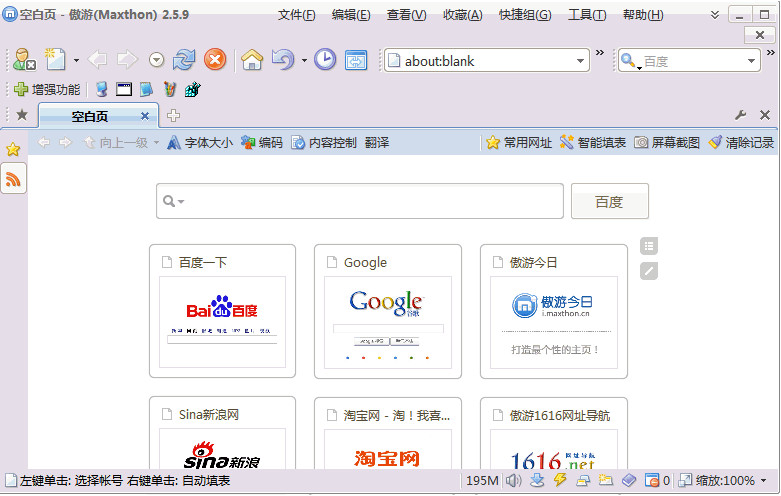Open favorites sidebar star icon

pos(13,149)
